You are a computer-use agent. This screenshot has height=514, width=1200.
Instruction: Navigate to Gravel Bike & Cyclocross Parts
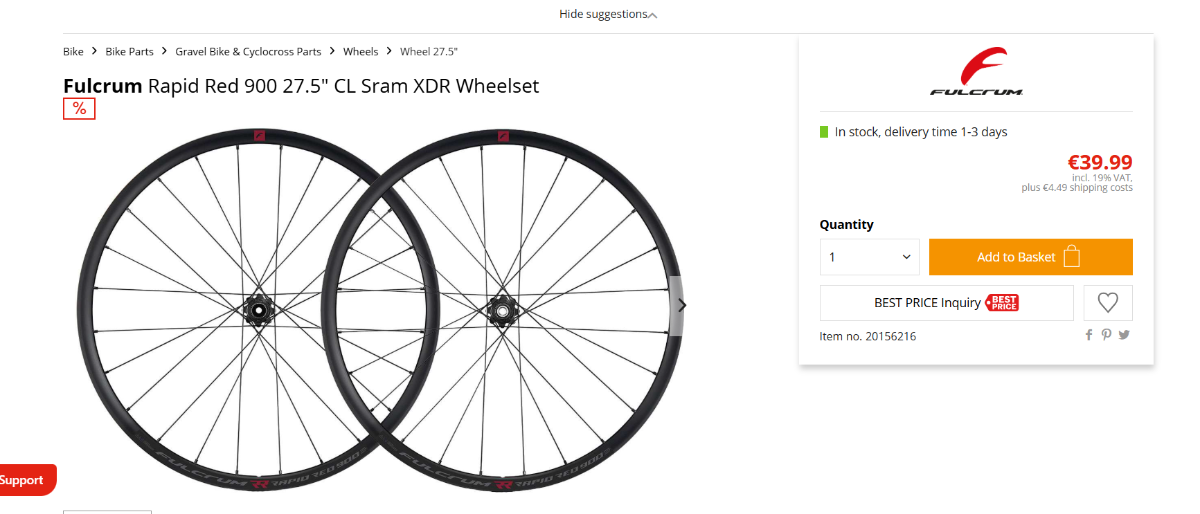click(x=249, y=51)
